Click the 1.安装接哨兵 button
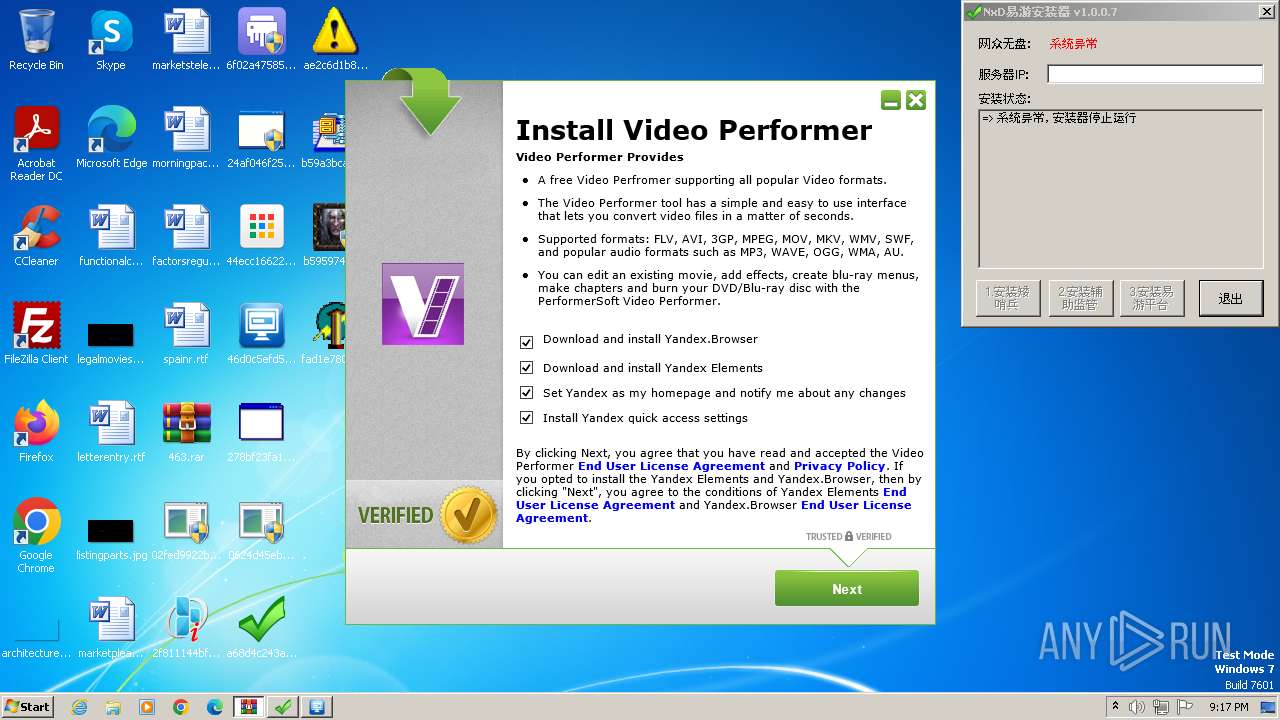 (x=1008, y=298)
